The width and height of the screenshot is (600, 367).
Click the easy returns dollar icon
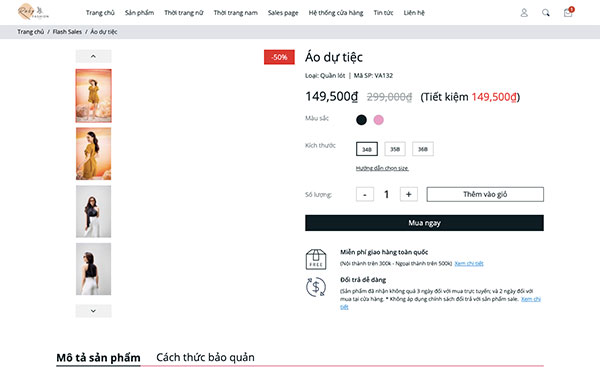316,287
